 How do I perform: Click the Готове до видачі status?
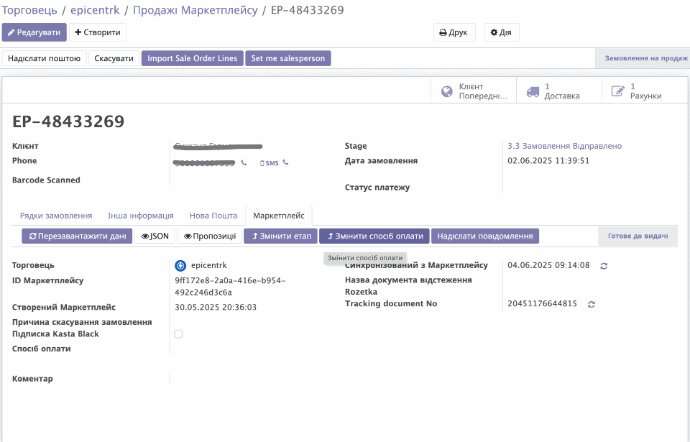point(638,236)
